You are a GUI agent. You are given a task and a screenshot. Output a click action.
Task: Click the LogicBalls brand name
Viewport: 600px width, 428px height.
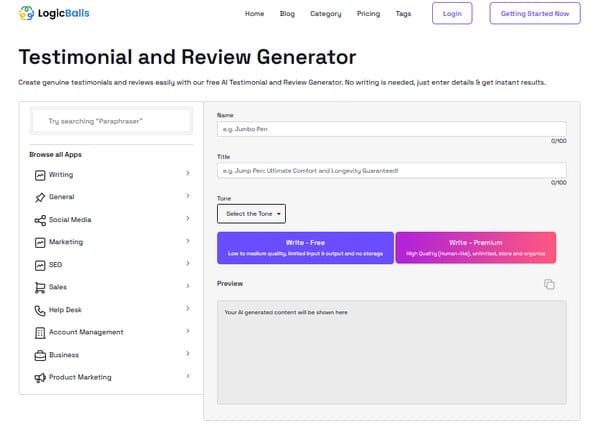(64, 13)
